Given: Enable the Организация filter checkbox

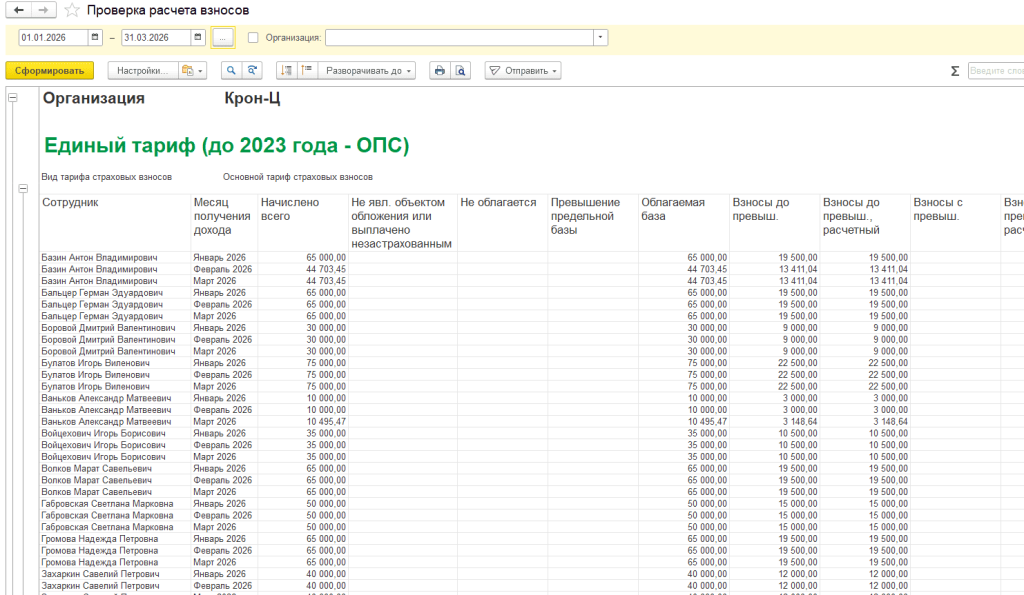Looking at the screenshot, I should 253,38.
